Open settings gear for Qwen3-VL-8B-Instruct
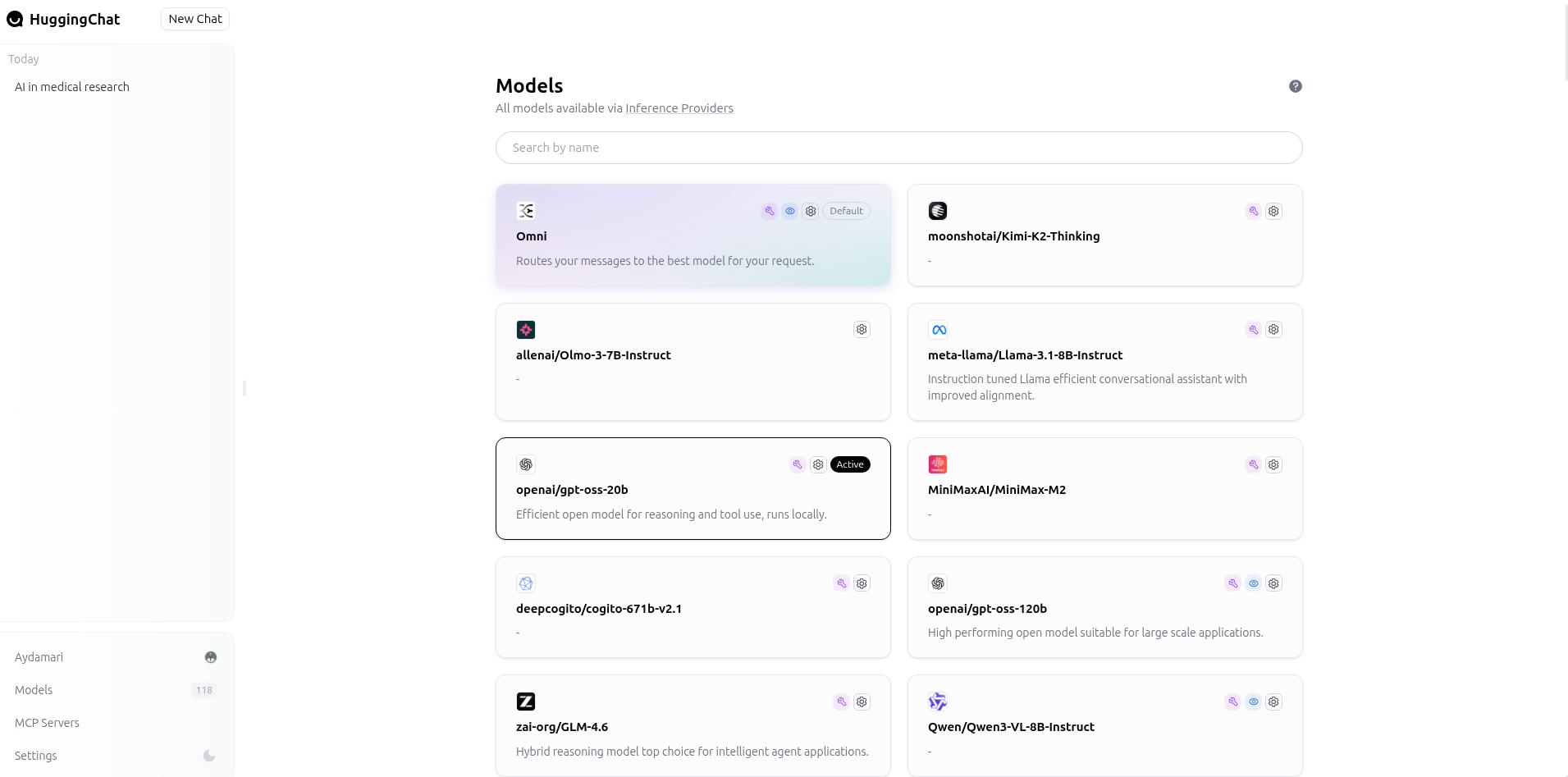This screenshot has height=777, width=1568. point(1273,702)
